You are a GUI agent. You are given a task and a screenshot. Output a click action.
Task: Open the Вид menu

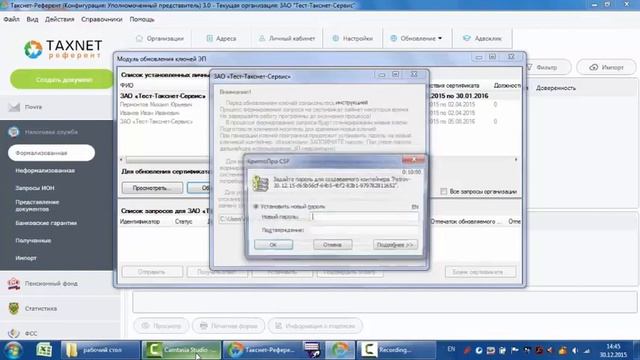point(32,19)
